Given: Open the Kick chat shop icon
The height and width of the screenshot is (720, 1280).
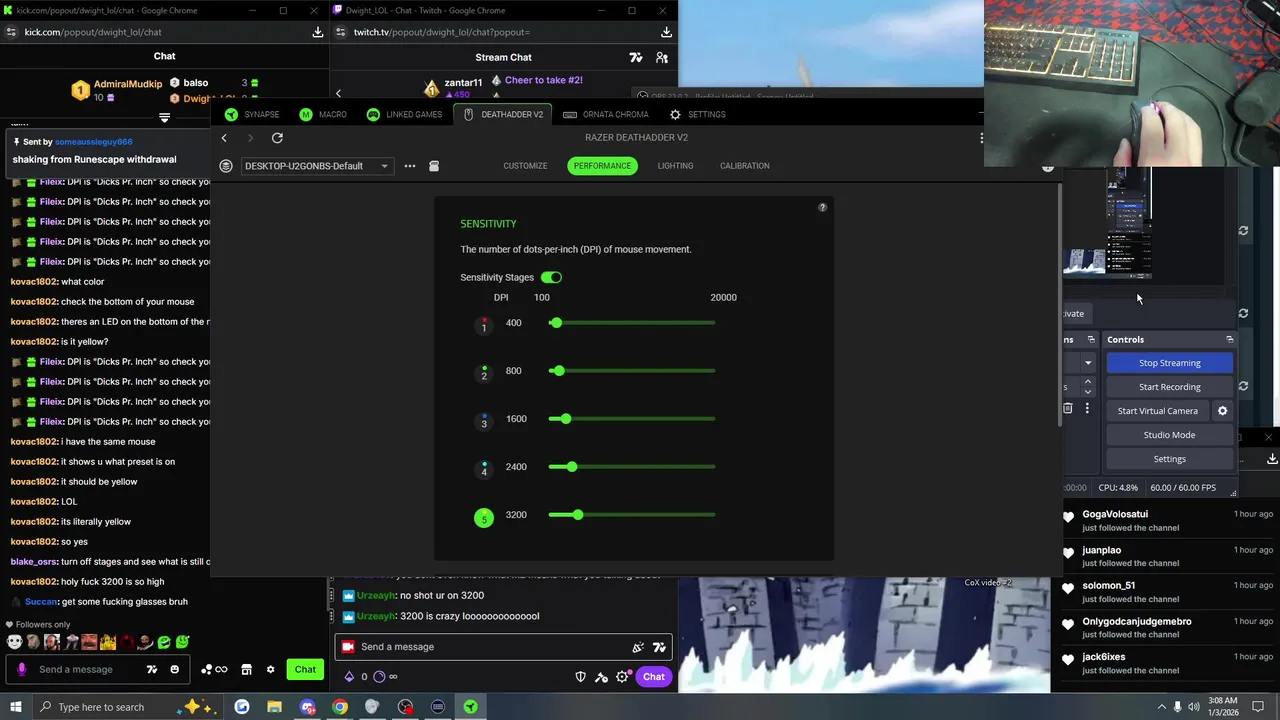Looking at the screenshot, I should coord(246,669).
